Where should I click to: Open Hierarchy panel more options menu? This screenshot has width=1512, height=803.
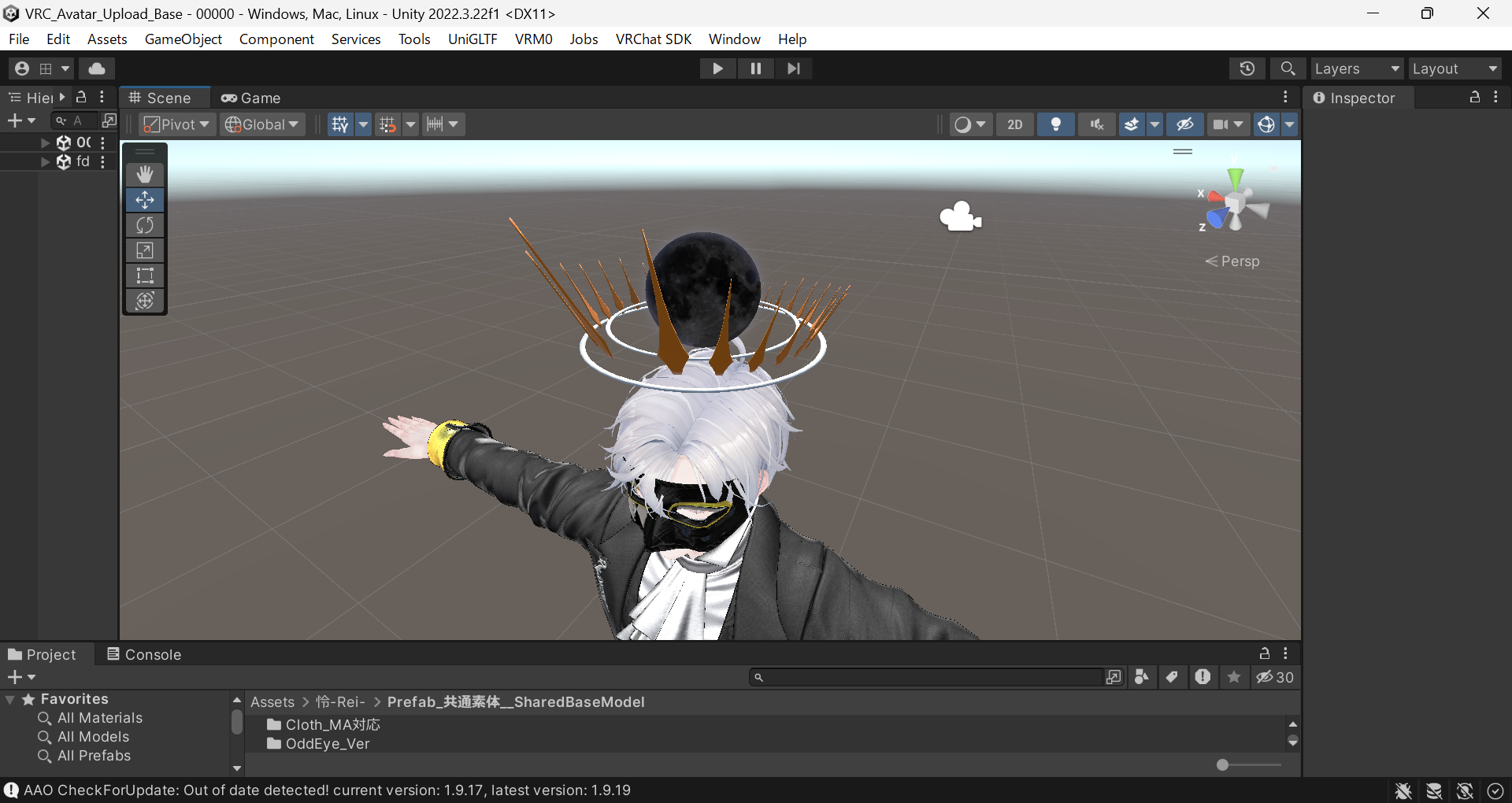click(102, 97)
